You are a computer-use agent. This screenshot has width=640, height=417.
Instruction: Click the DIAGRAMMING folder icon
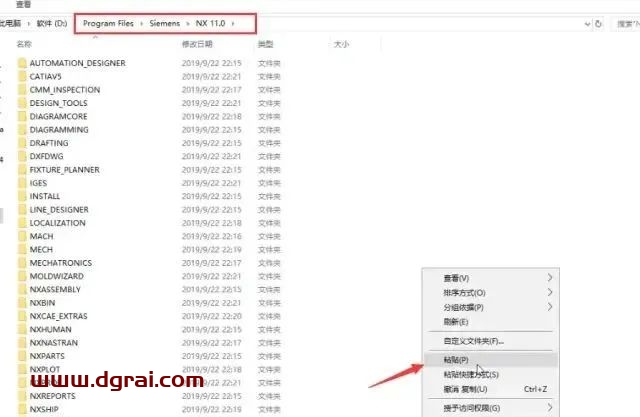click(x=22, y=130)
